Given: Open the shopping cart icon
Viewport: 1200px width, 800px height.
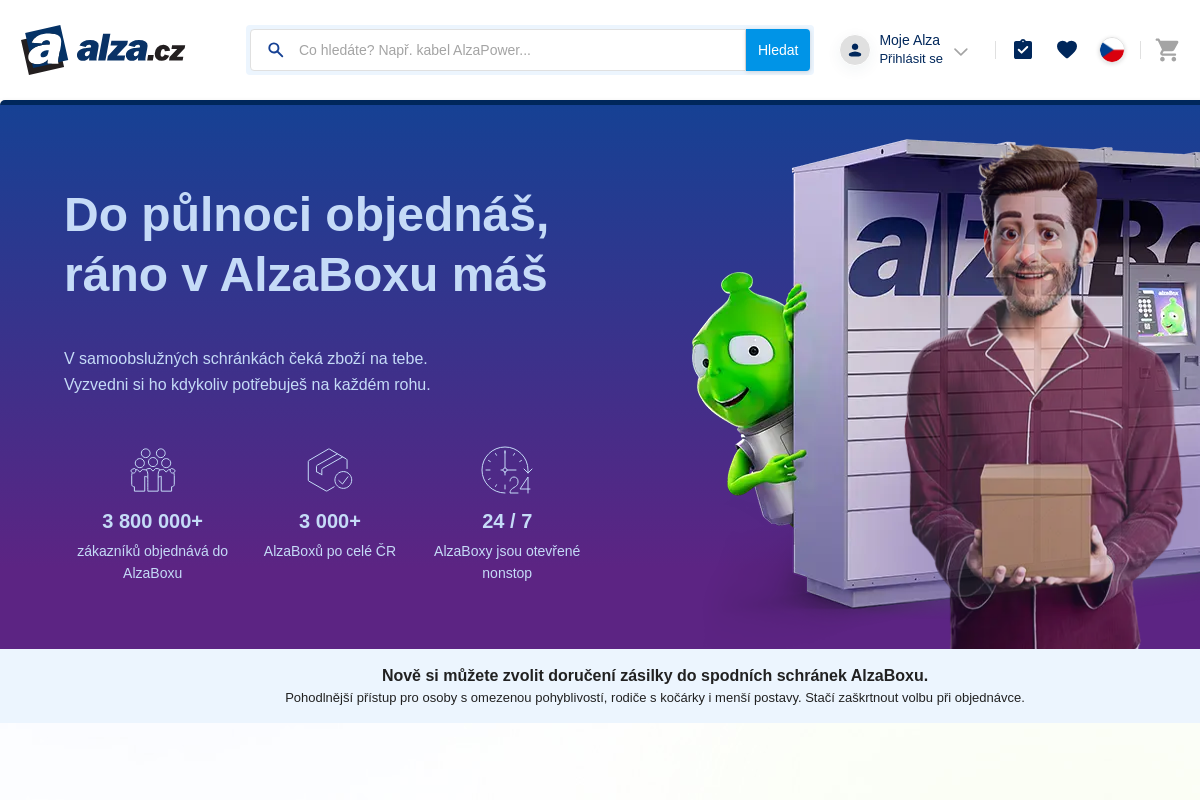Looking at the screenshot, I should pyautogui.click(x=1167, y=50).
